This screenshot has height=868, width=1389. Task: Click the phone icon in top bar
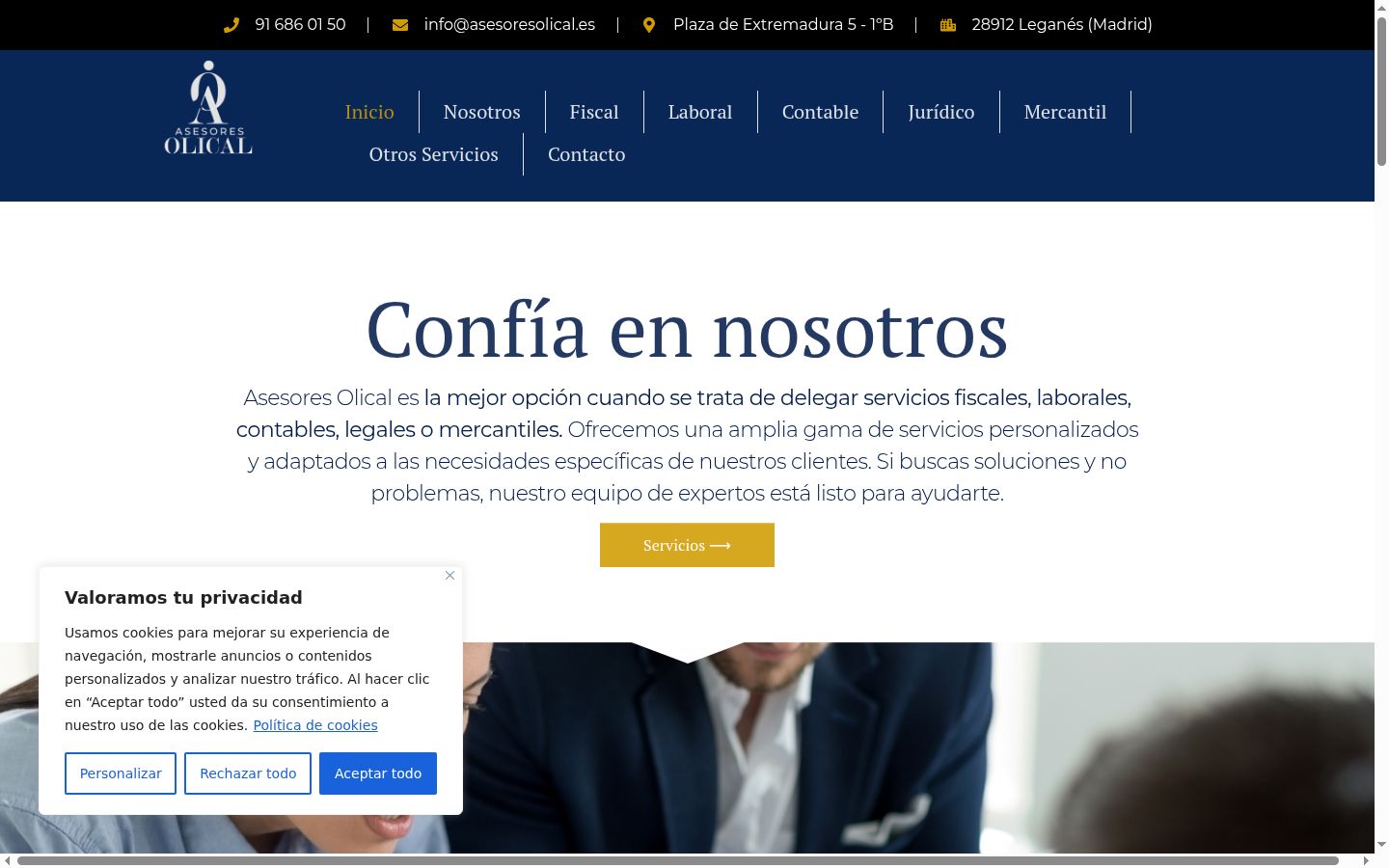click(x=231, y=25)
